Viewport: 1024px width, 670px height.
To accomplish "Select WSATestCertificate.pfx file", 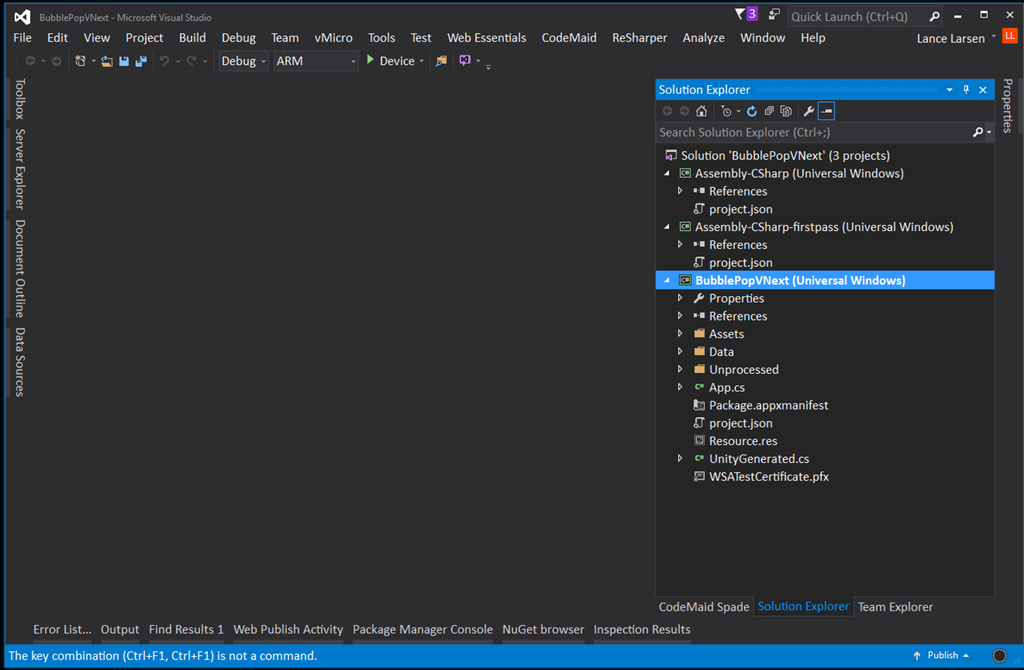I will click(x=769, y=477).
